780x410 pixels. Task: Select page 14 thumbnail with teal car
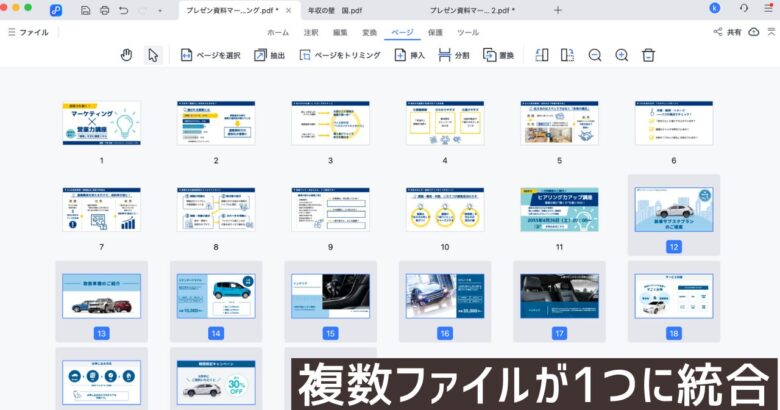tap(215, 296)
